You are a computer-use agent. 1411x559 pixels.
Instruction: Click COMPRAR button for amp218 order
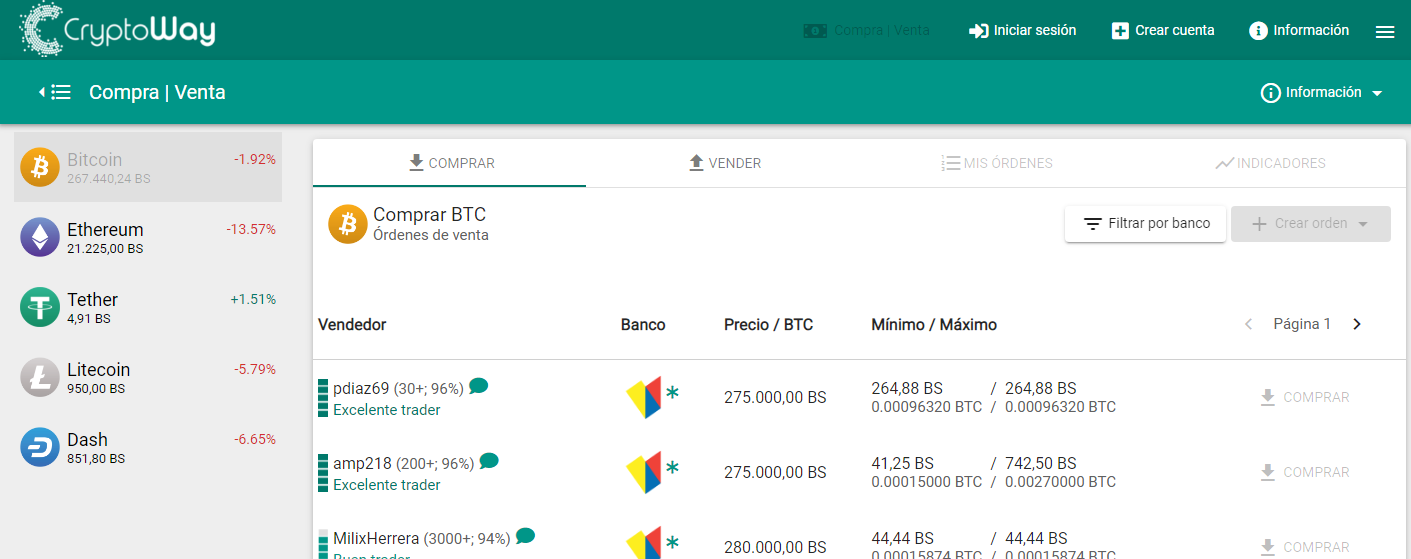pyautogui.click(x=1305, y=472)
